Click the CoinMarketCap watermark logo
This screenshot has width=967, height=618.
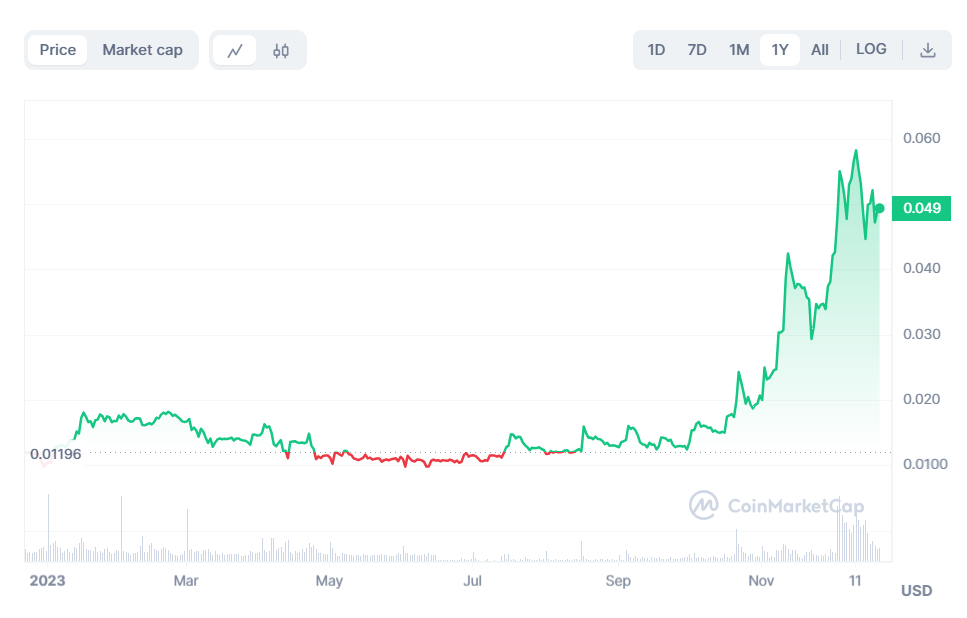tap(776, 506)
